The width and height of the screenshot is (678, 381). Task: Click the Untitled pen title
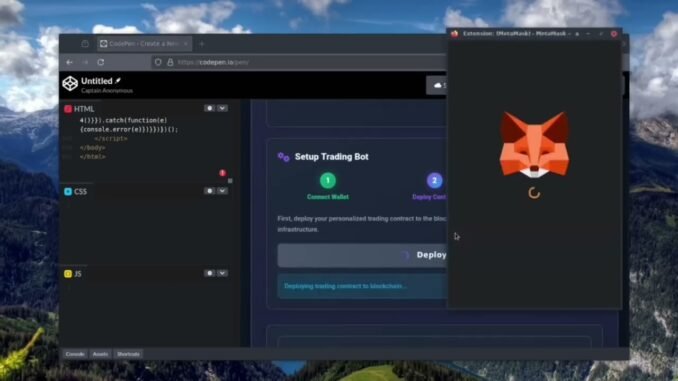[x=97, y=81]
